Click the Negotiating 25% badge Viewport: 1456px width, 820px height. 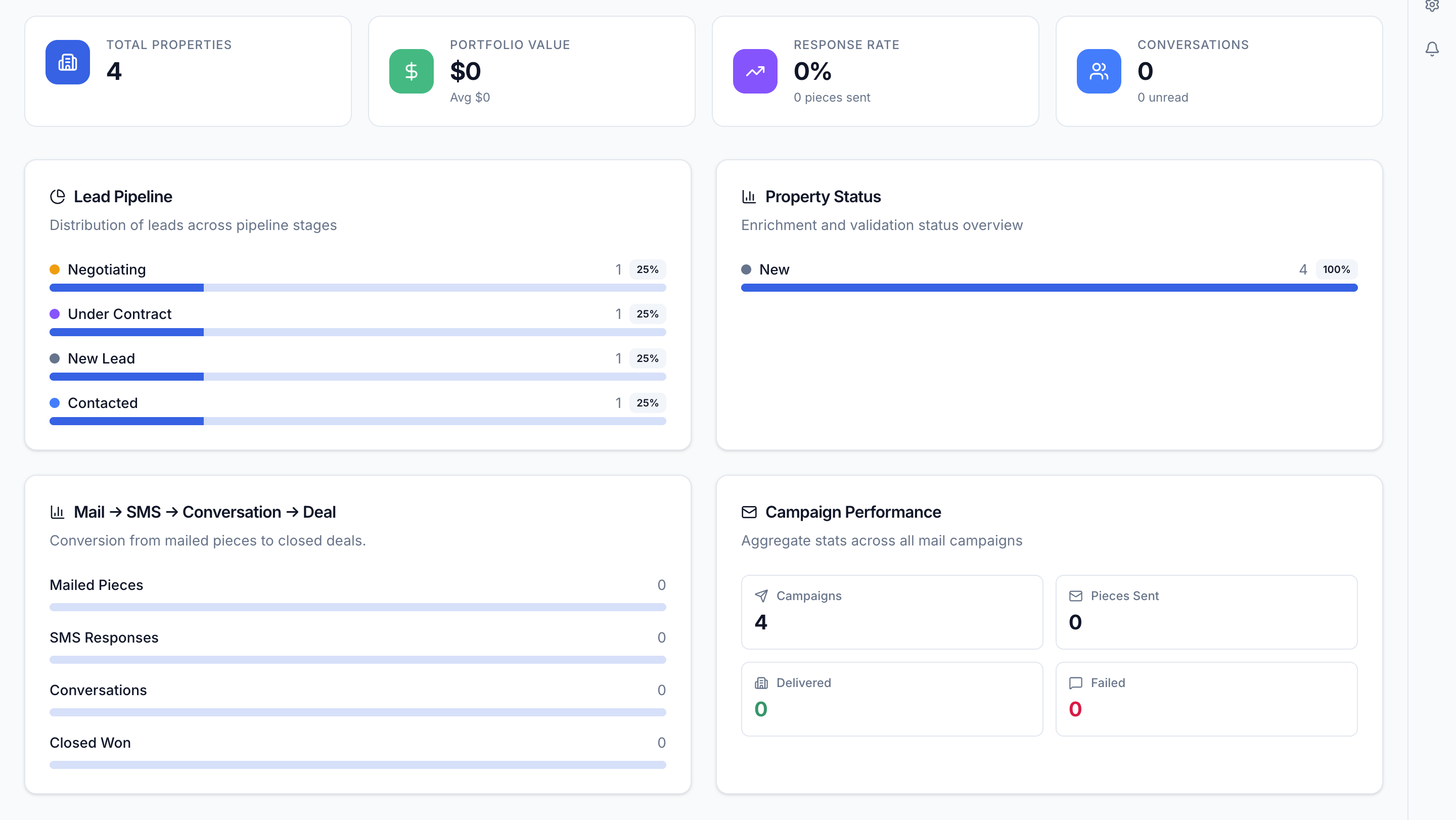(647, 269)
